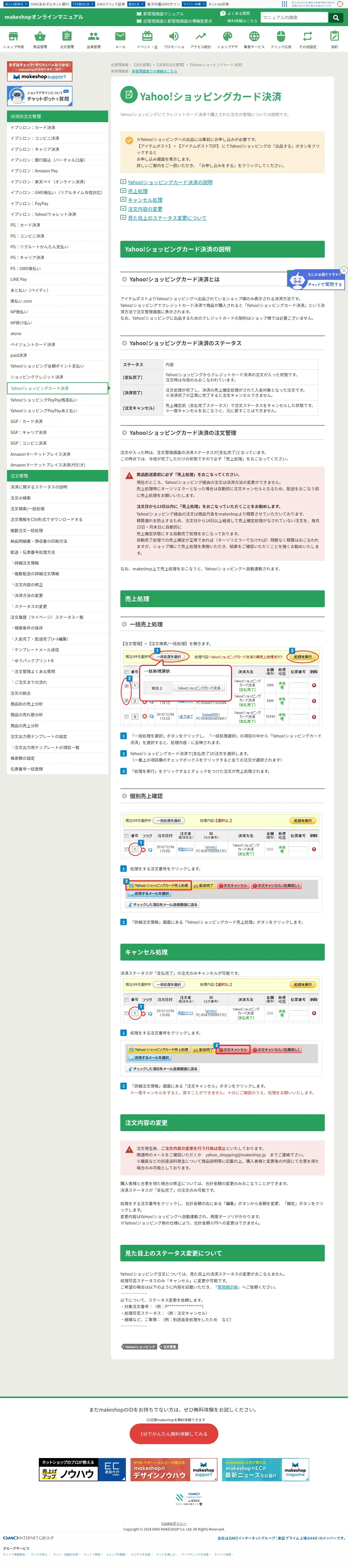Jump to 注文内容の変更 anchor link
348x1568 pixels.
(145, 209)
